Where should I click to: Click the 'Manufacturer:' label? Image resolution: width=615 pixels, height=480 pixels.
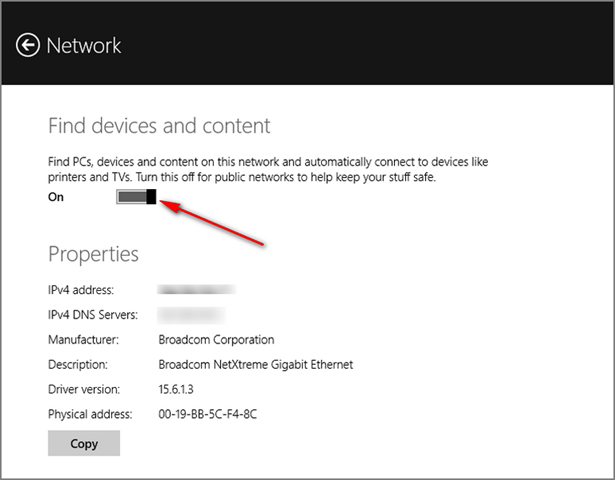(x=83, y=340)
